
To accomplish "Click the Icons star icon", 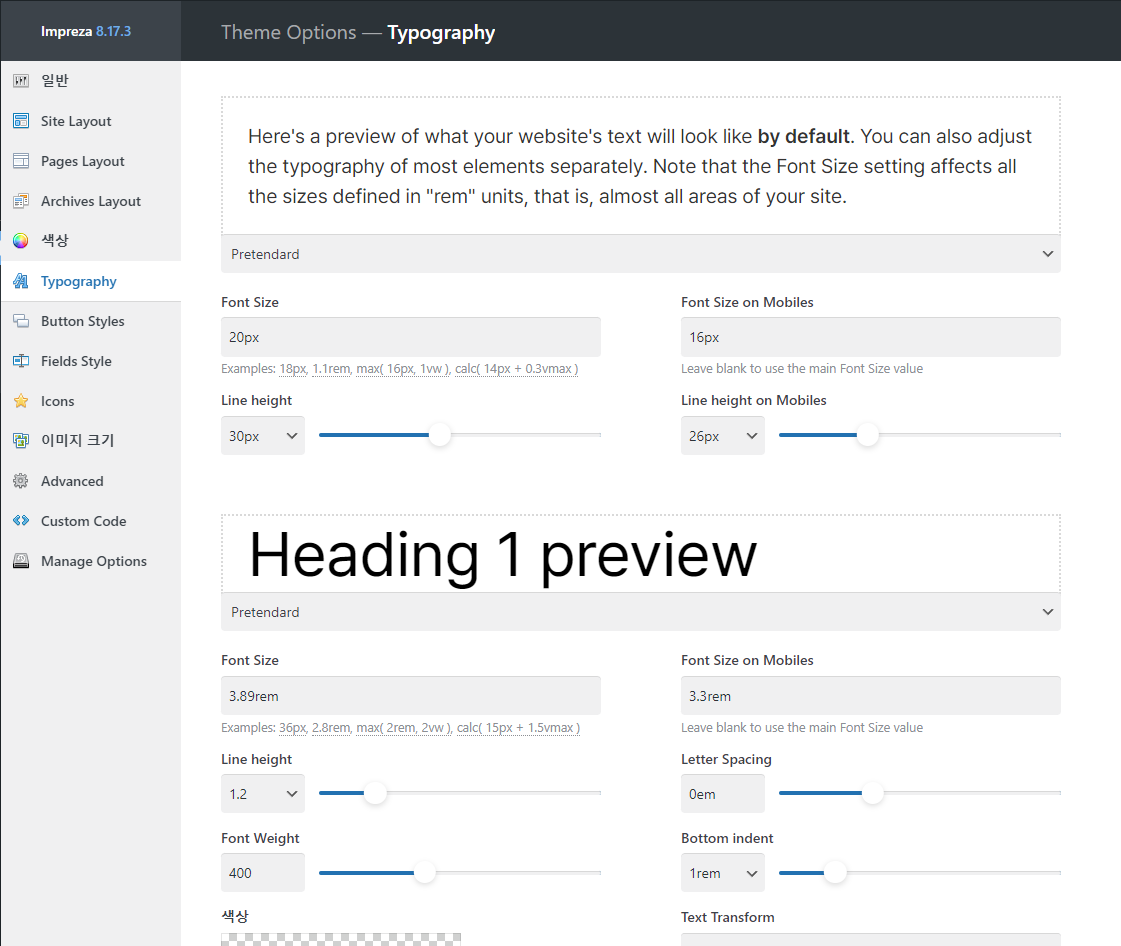I will click(21, 401).
